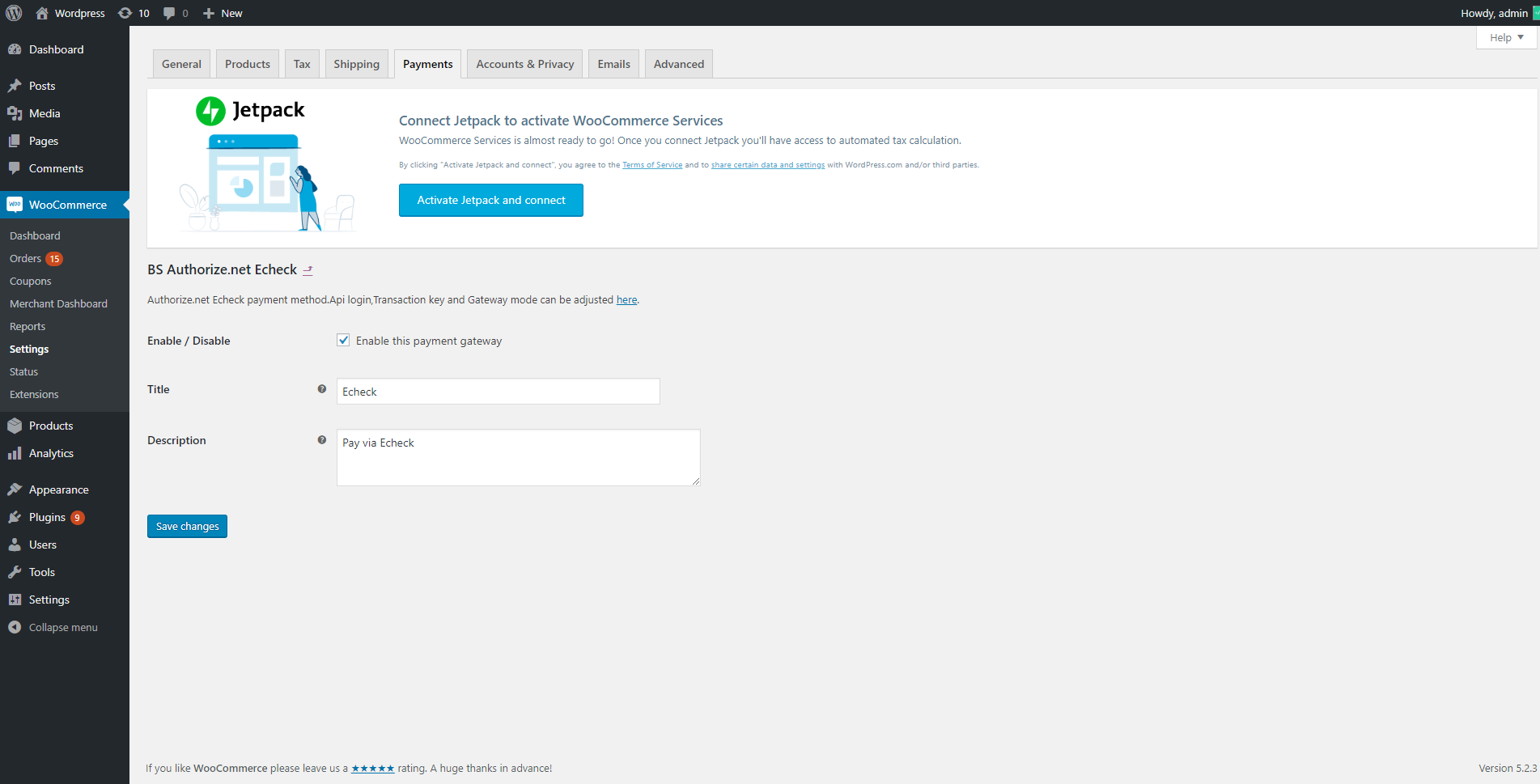Select the Payments tab

pos(427,64)
